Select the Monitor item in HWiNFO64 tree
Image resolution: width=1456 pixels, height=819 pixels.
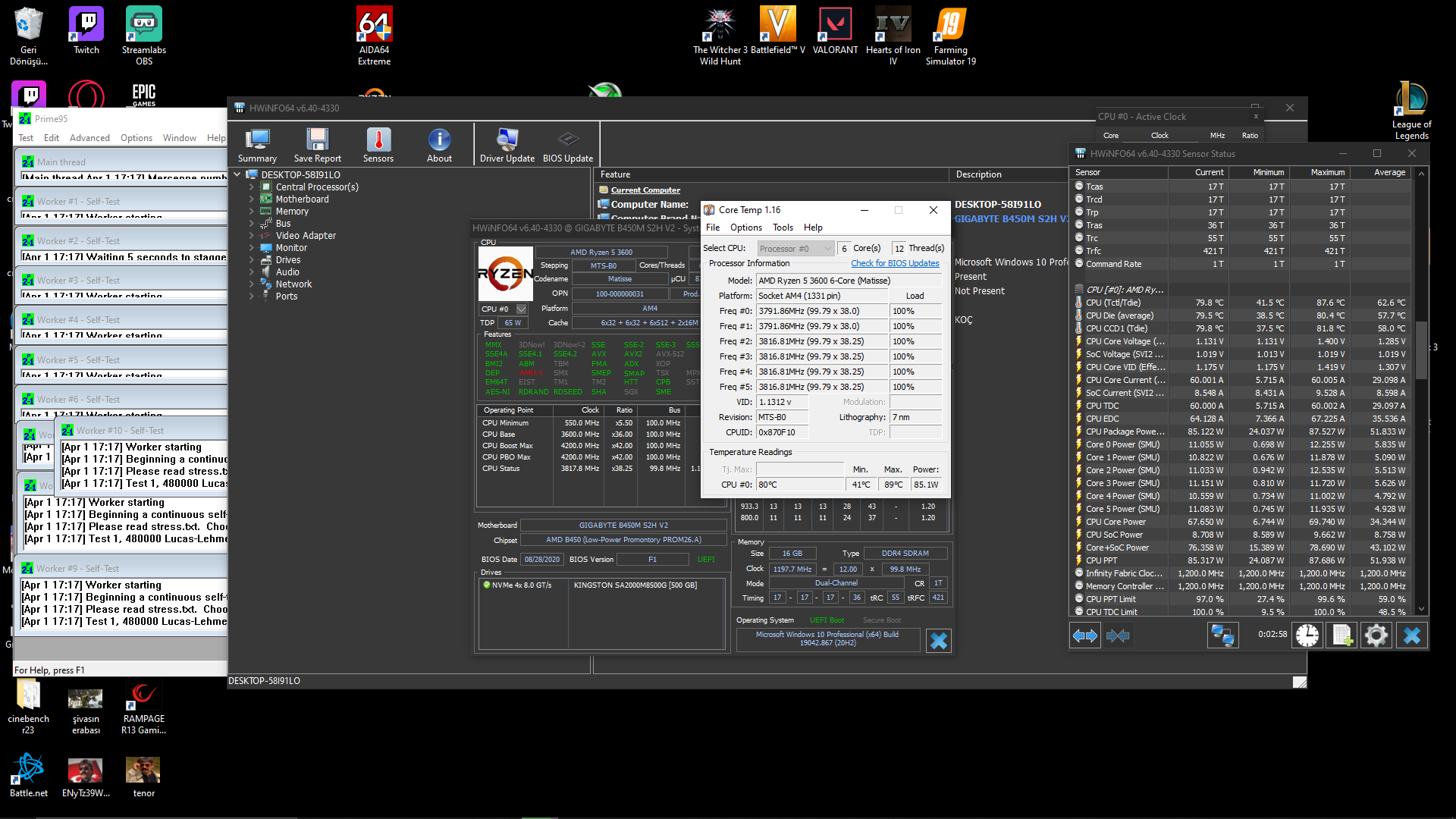click(291, 247)
